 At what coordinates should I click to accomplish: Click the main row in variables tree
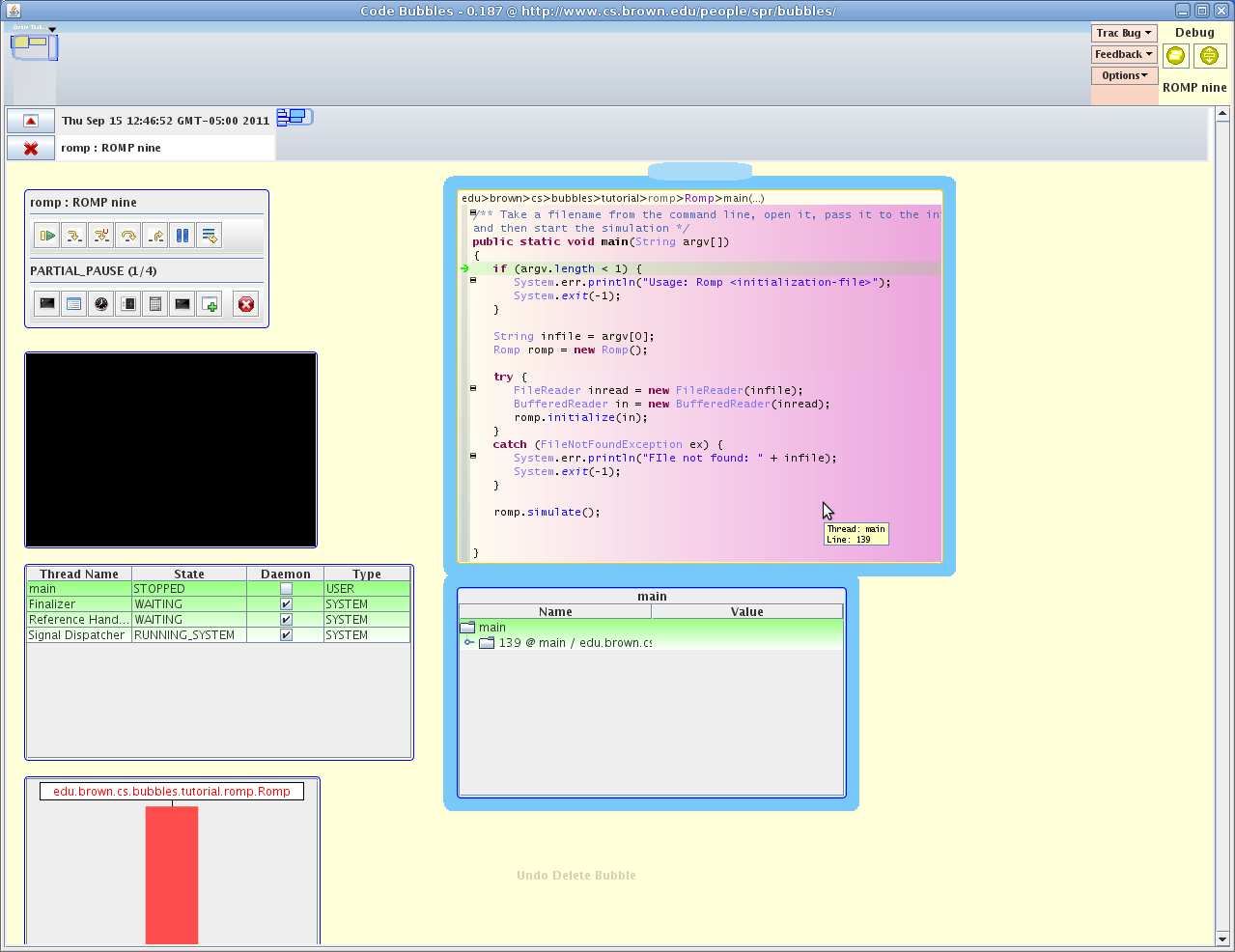(x=651, y=628)
